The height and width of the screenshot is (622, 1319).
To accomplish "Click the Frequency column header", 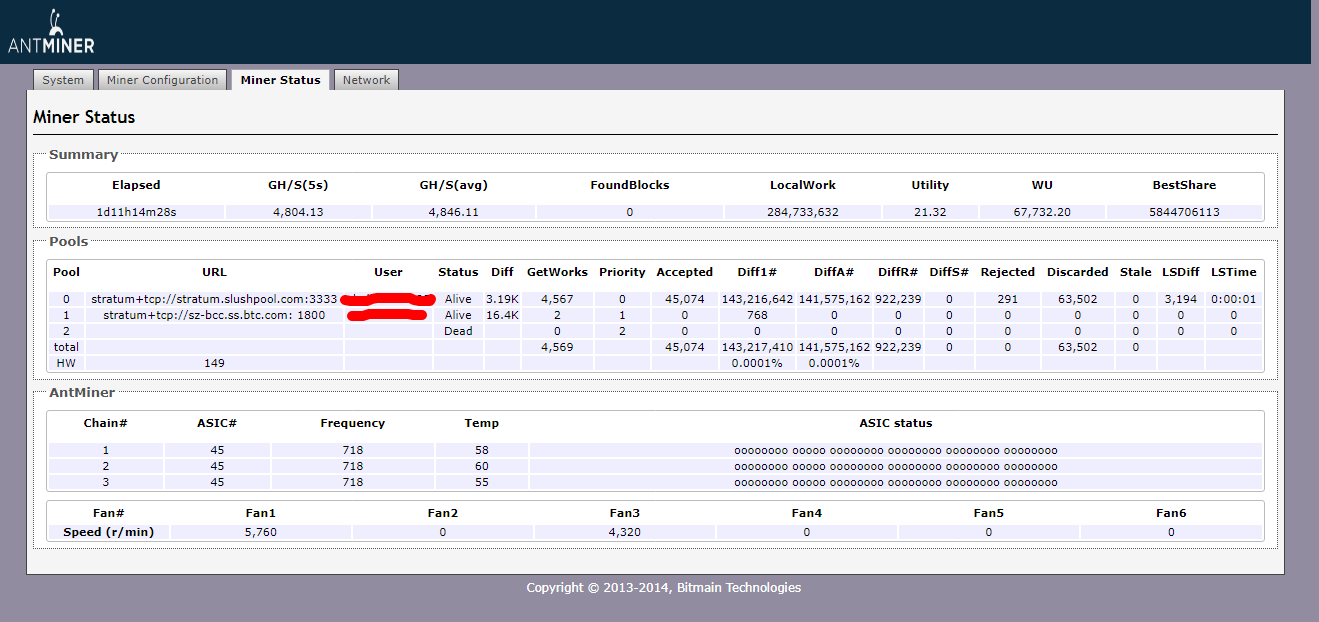I will [352, 423].
